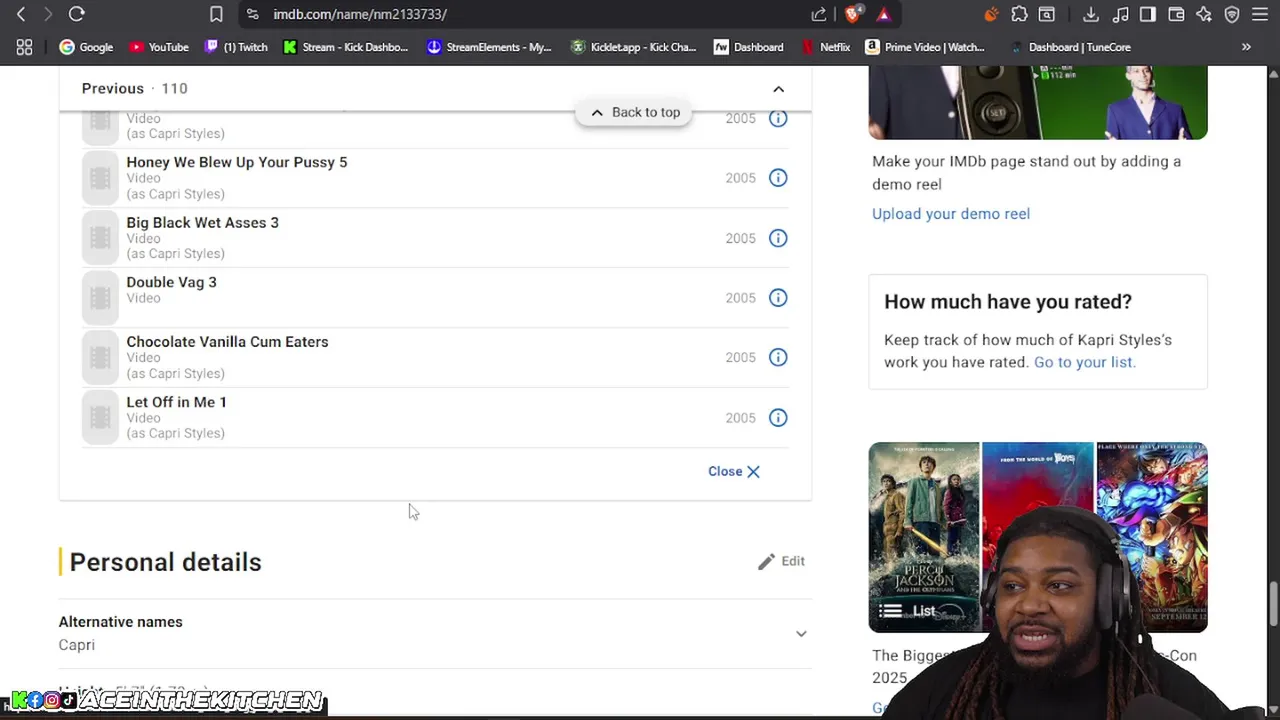The height and width of the screenshot is (720, 1280).
Task: Open tab search window icon
Action: pyautogui.click(x=1046, y=14)
